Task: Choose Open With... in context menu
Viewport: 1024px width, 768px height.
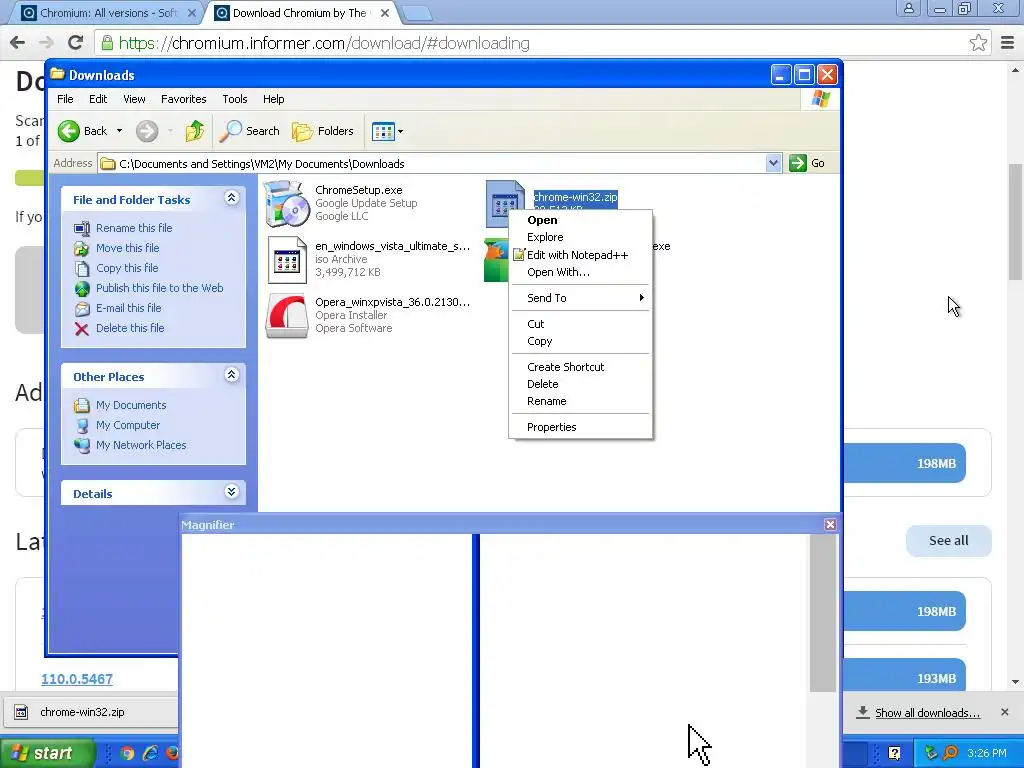Action: coord(581,272)
